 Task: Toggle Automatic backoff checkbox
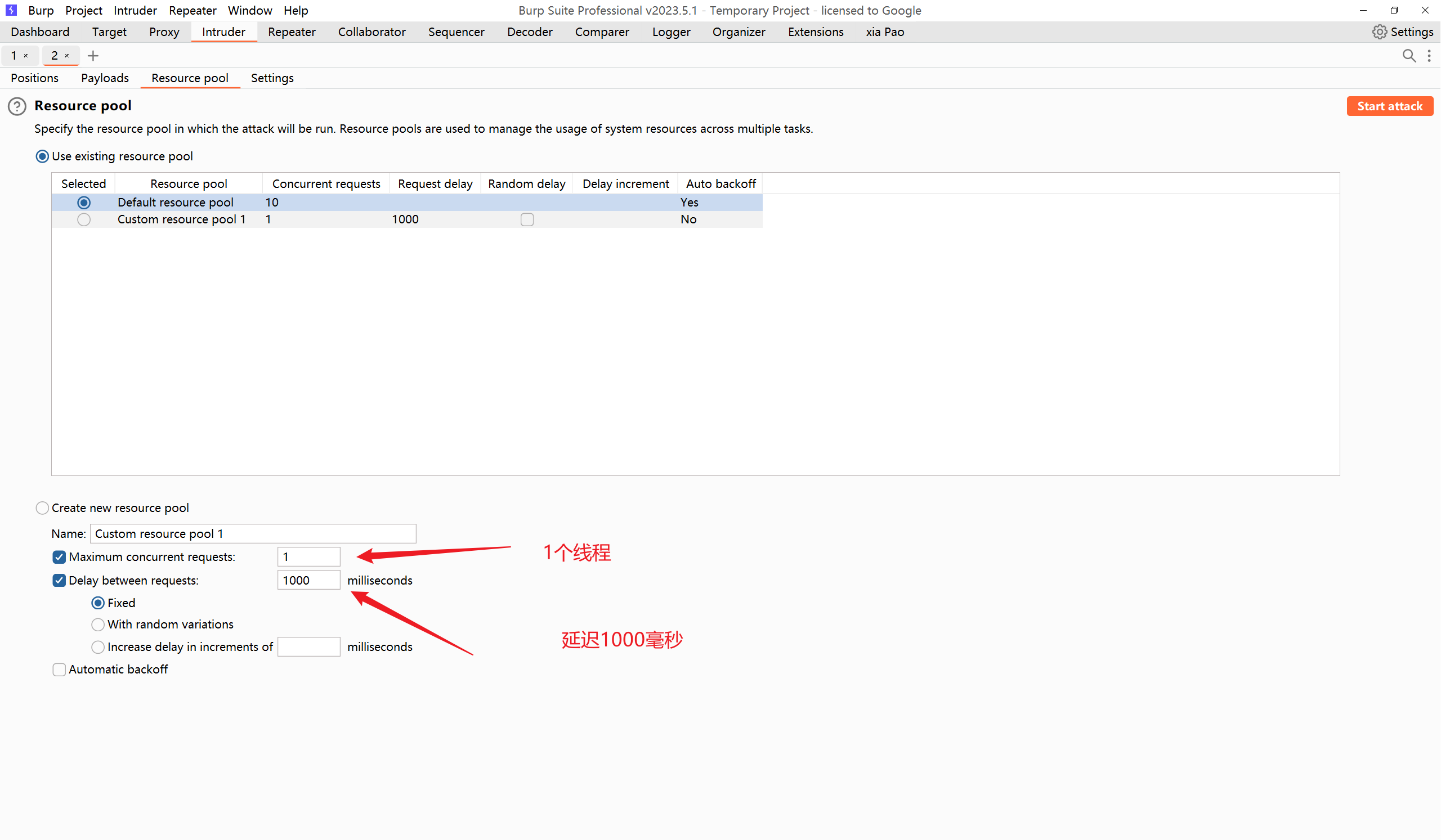(59, 670)
